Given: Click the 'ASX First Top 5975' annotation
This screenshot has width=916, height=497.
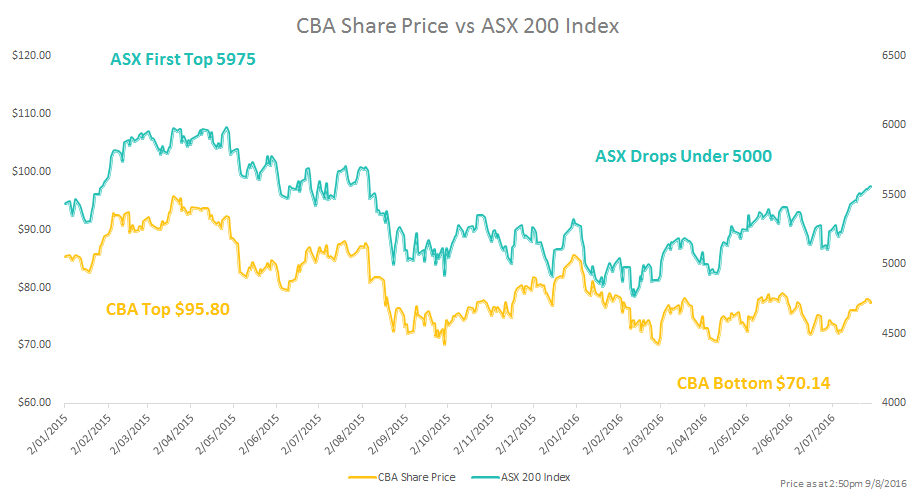Looking at the screenshot, I should click(183, 60).
